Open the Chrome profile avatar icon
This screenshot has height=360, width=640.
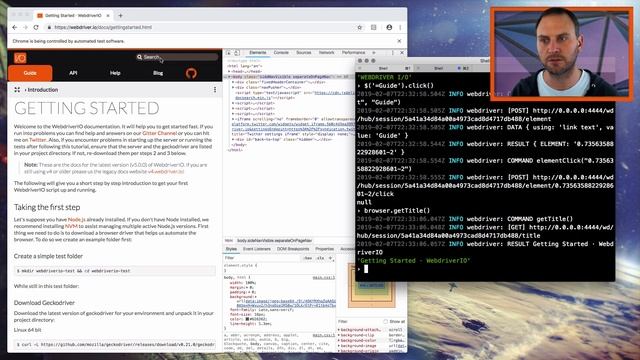(x=389, y=27)
